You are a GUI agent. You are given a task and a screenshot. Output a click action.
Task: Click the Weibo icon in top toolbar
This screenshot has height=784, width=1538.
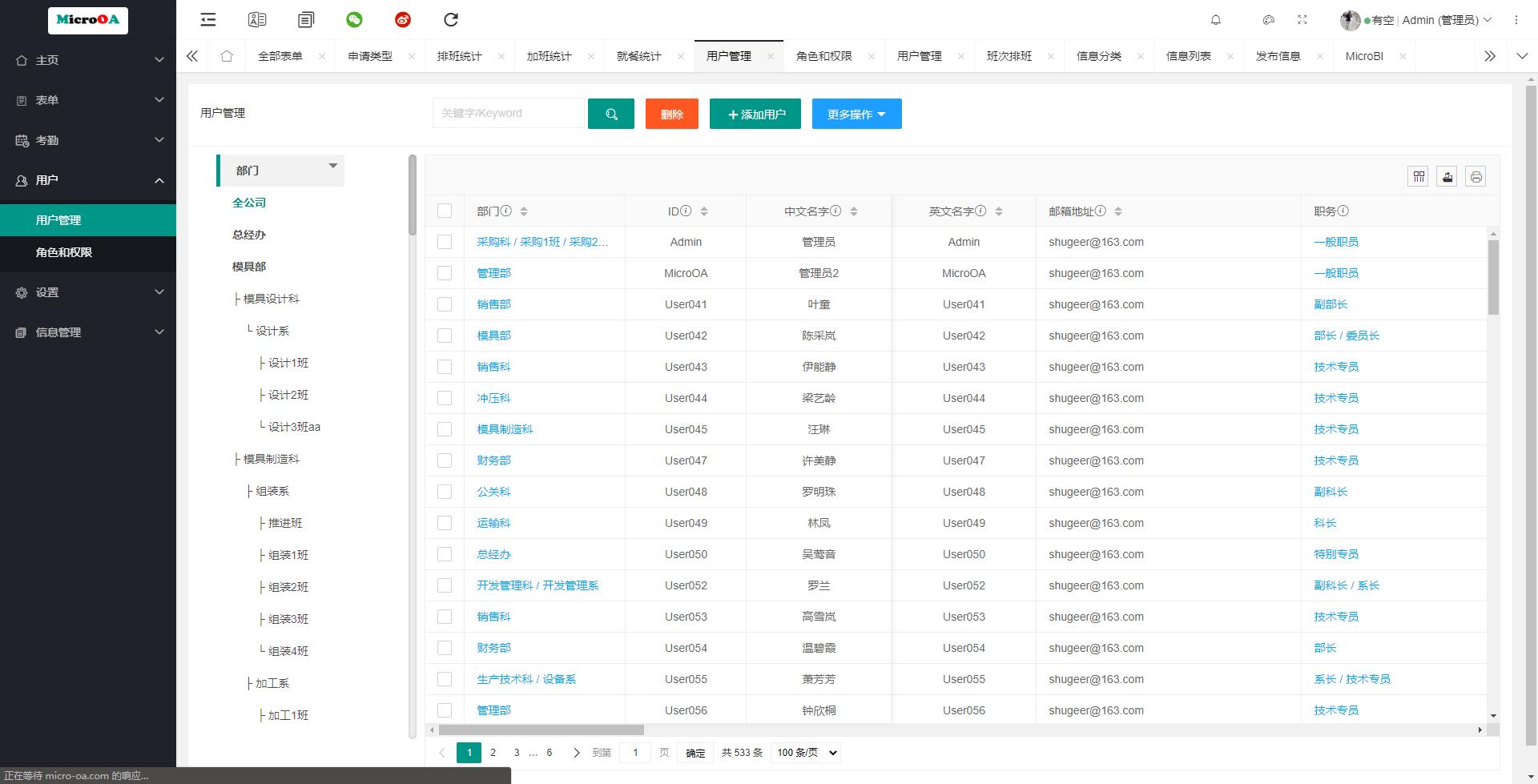pyautogui.click(x=403, y=20)
